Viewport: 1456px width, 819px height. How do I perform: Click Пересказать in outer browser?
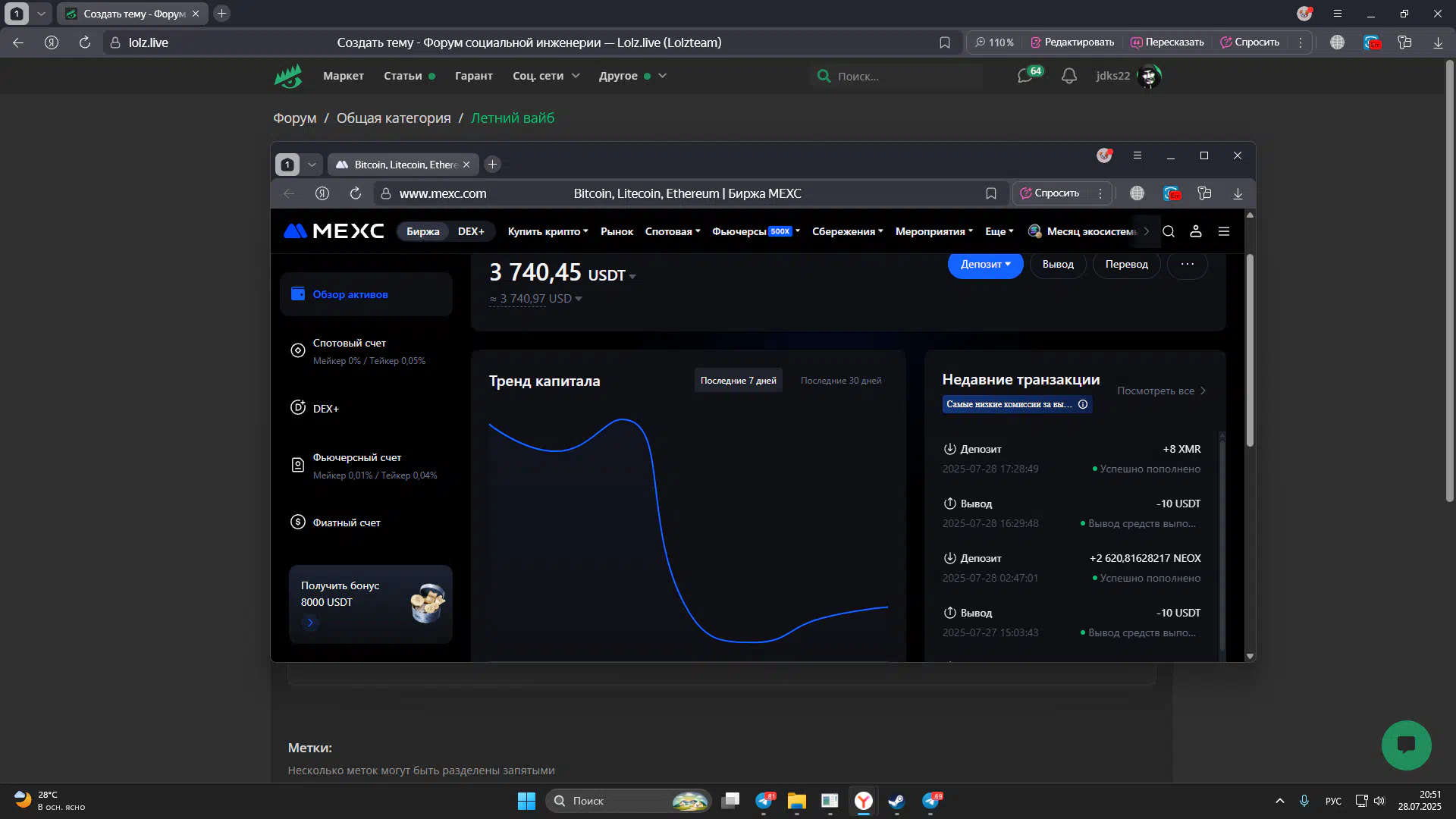click(1167, 42)
